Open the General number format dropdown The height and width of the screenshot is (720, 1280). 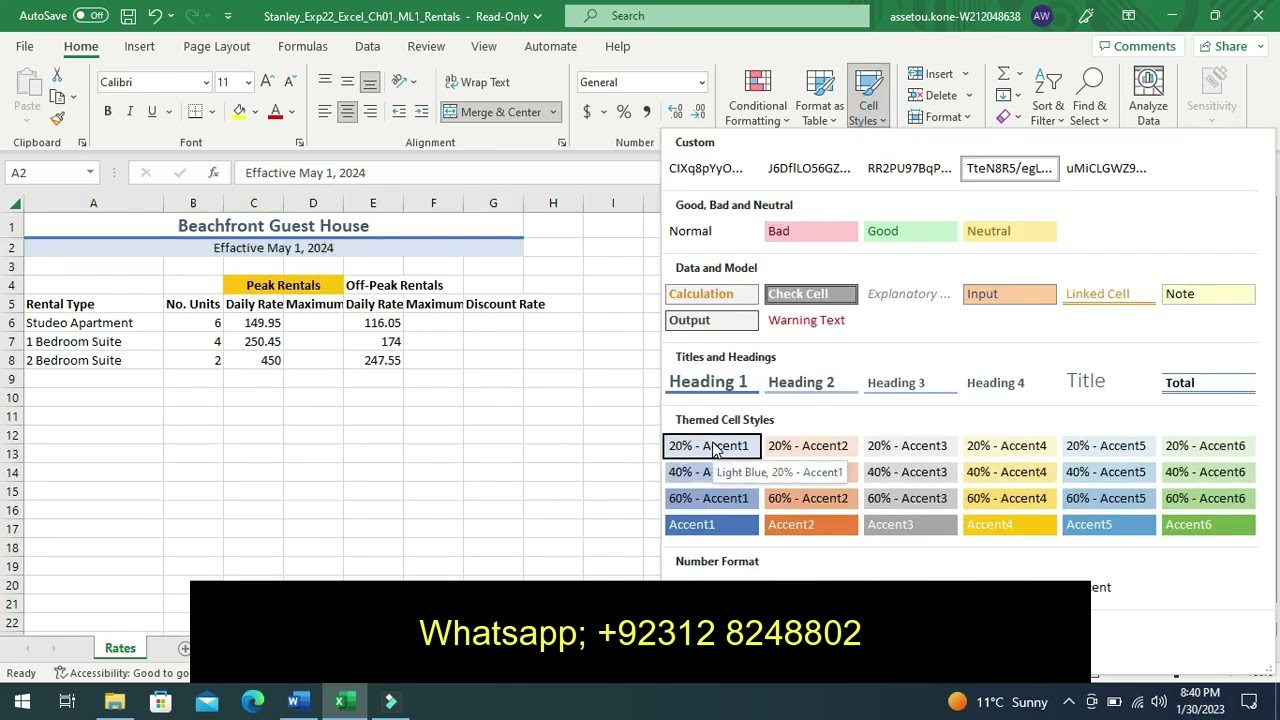coord(702,82)
